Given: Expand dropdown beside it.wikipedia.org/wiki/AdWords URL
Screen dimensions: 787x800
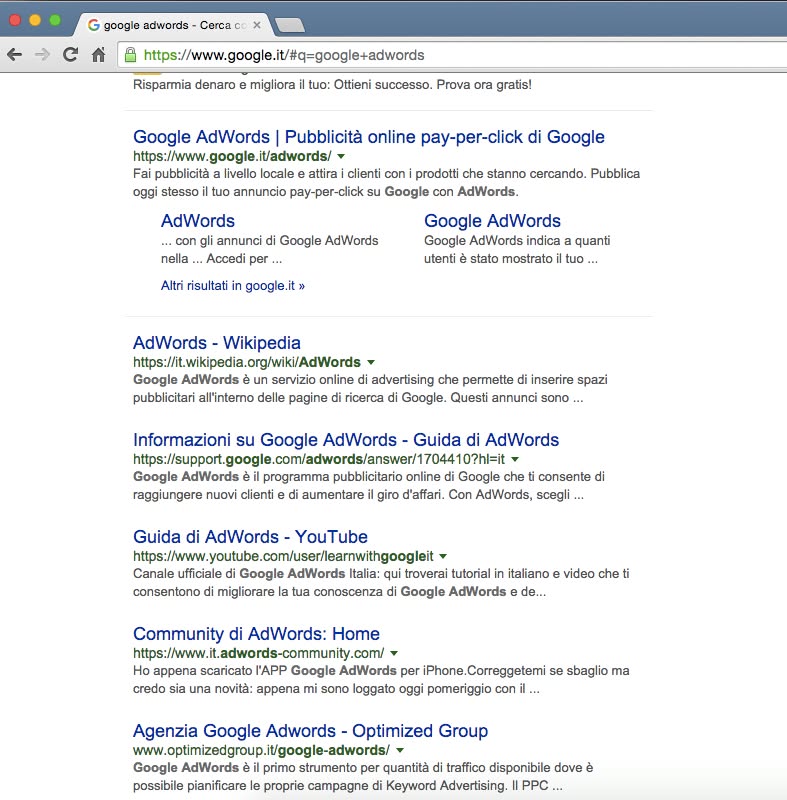Looking at the screenshot, I should coord(371,362).
